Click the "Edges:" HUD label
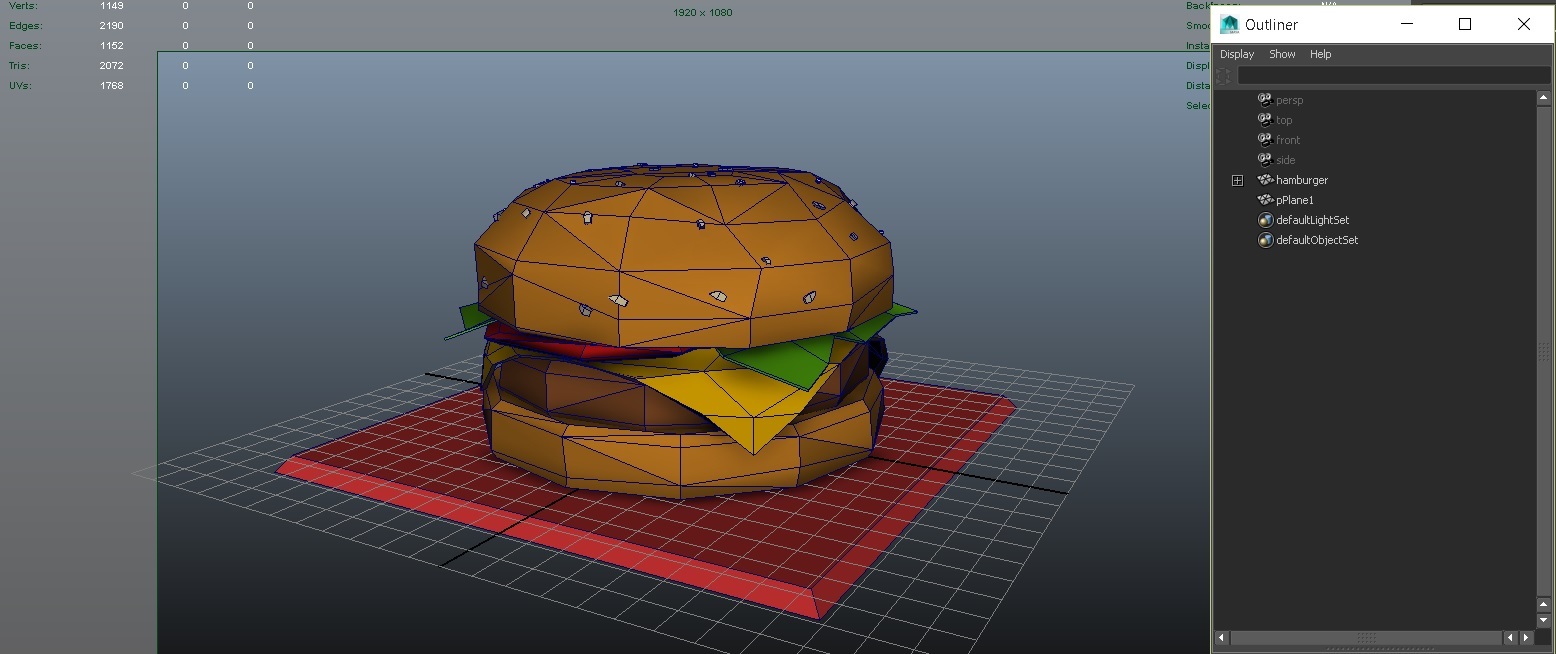This screenshot has height=654, width=1556. [25, 25]
